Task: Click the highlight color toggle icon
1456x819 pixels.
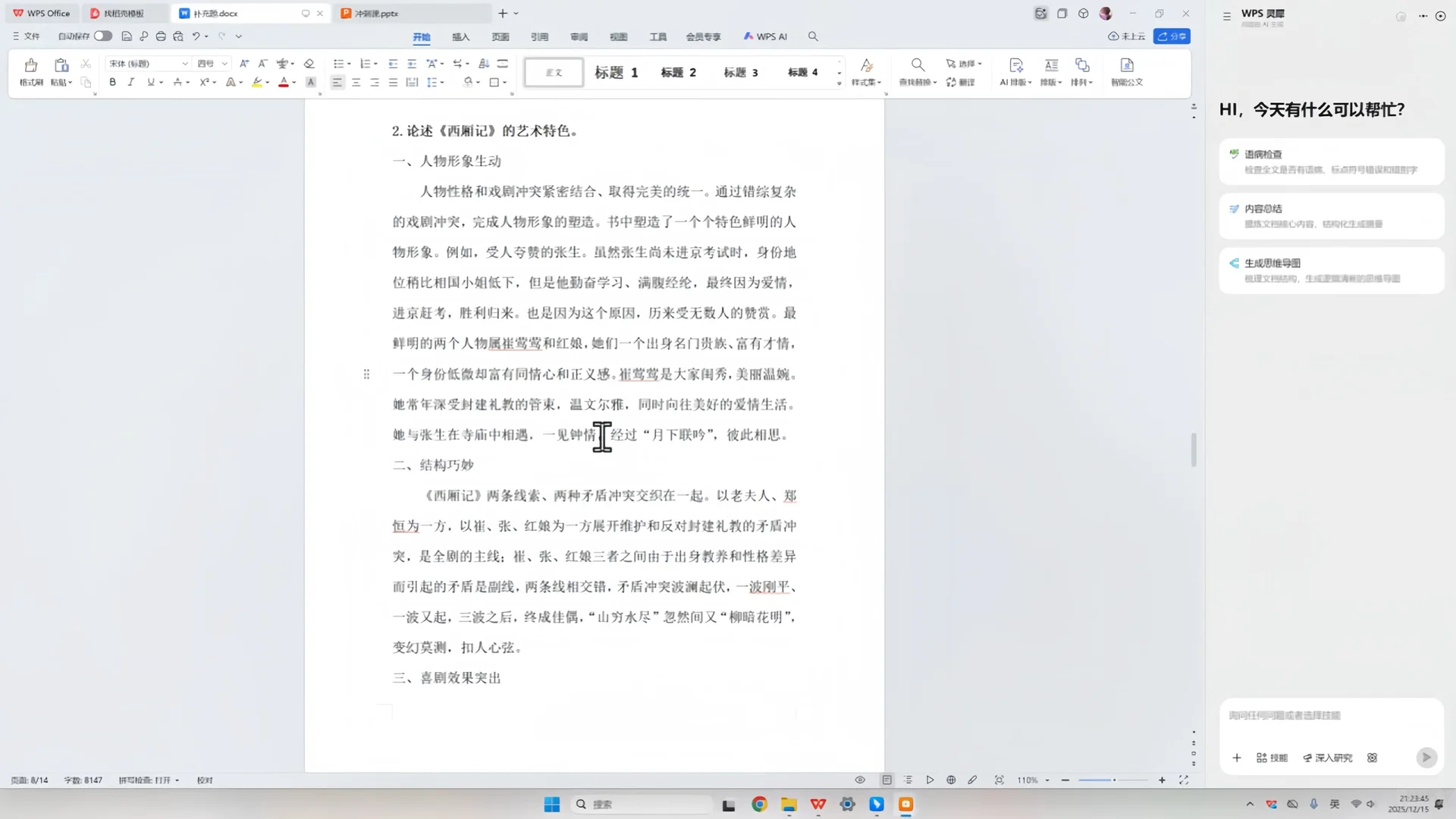Action: [x=258, y=82]
